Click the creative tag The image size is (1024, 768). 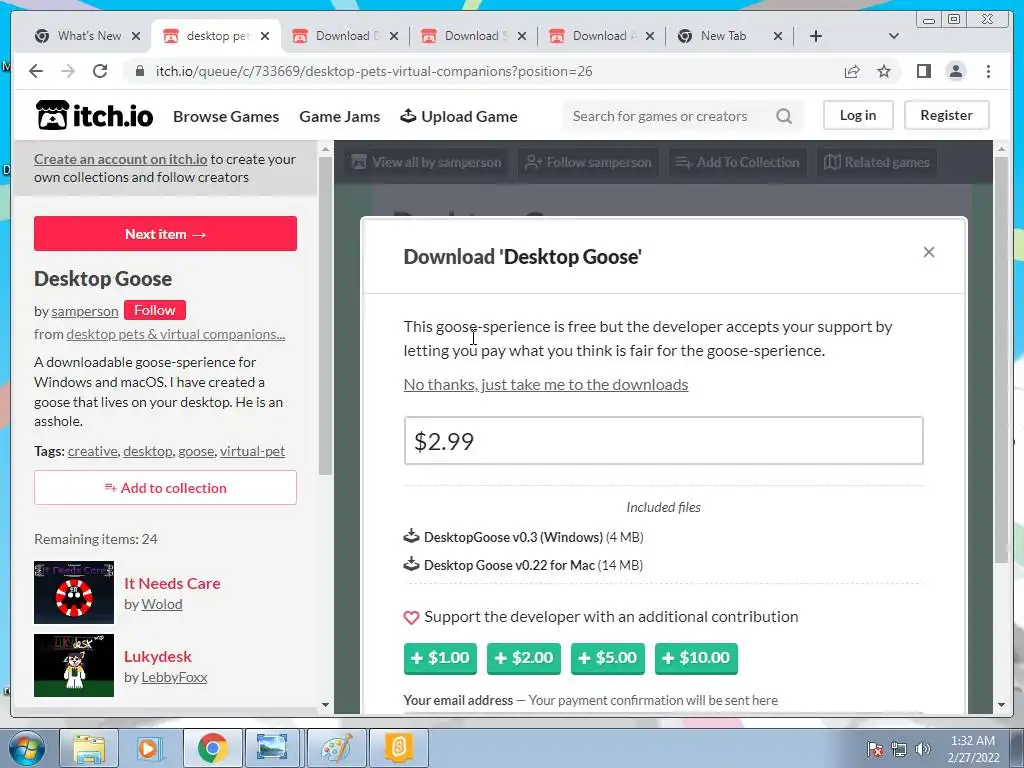pos(93,451)
